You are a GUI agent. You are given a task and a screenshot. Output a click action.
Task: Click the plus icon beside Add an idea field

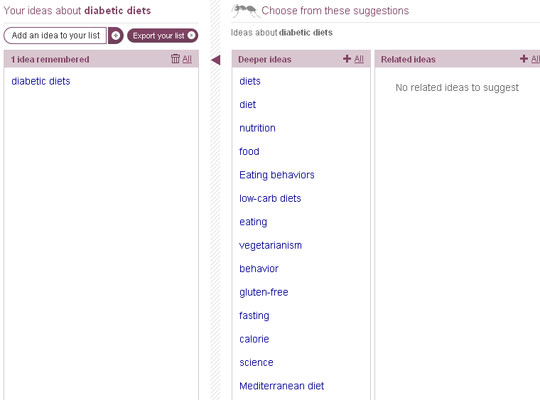pos(116,35)
